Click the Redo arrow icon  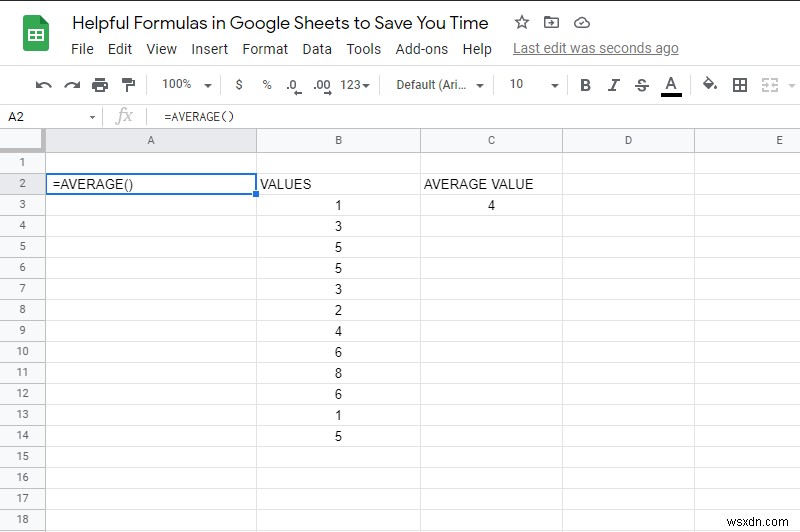(72, 85)
